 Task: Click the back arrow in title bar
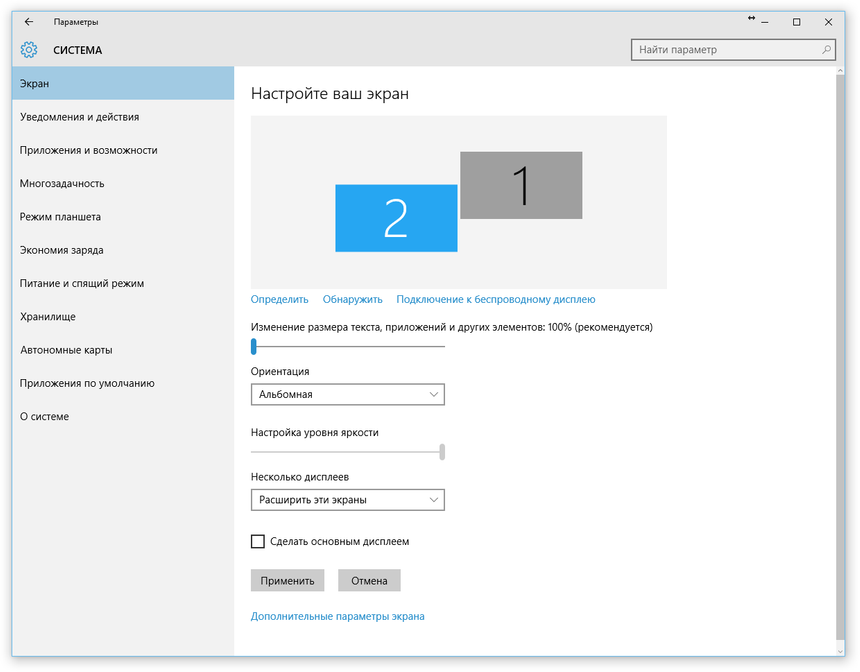point(28,21)
